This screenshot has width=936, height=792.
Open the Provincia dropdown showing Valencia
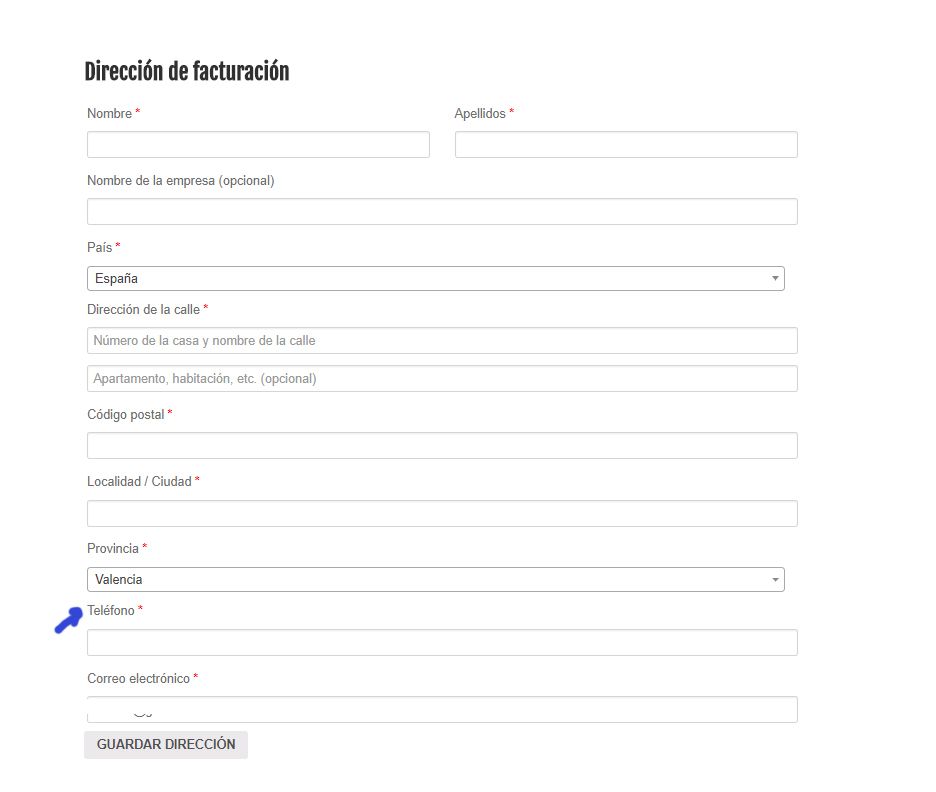tap(435, 580)
